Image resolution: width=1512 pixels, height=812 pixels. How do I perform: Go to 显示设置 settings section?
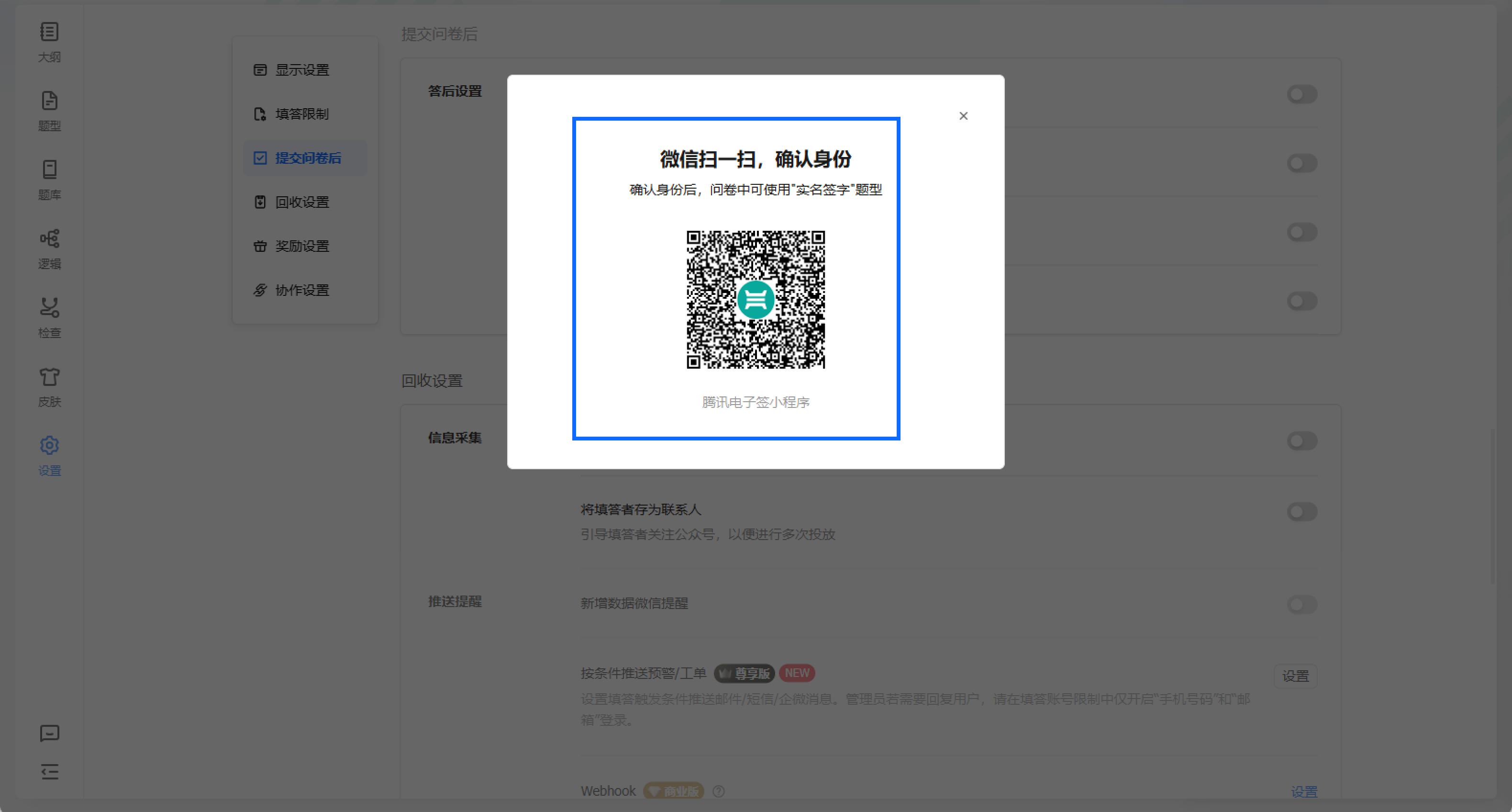point(305,70)
